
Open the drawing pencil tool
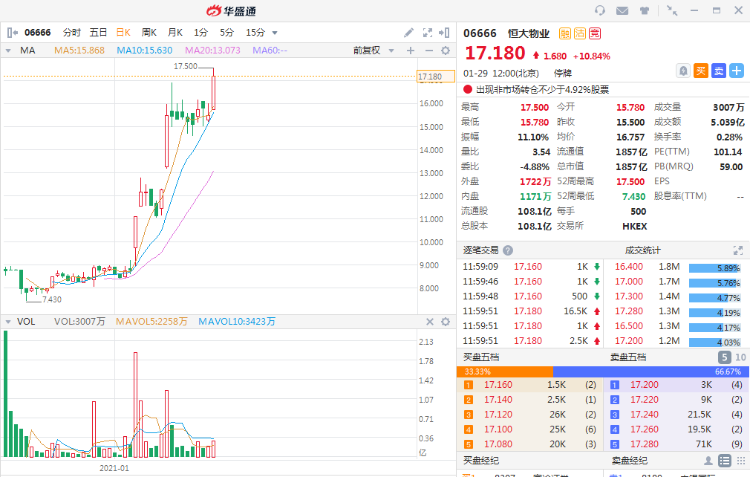pyautogui.click(x=408, y=33)
